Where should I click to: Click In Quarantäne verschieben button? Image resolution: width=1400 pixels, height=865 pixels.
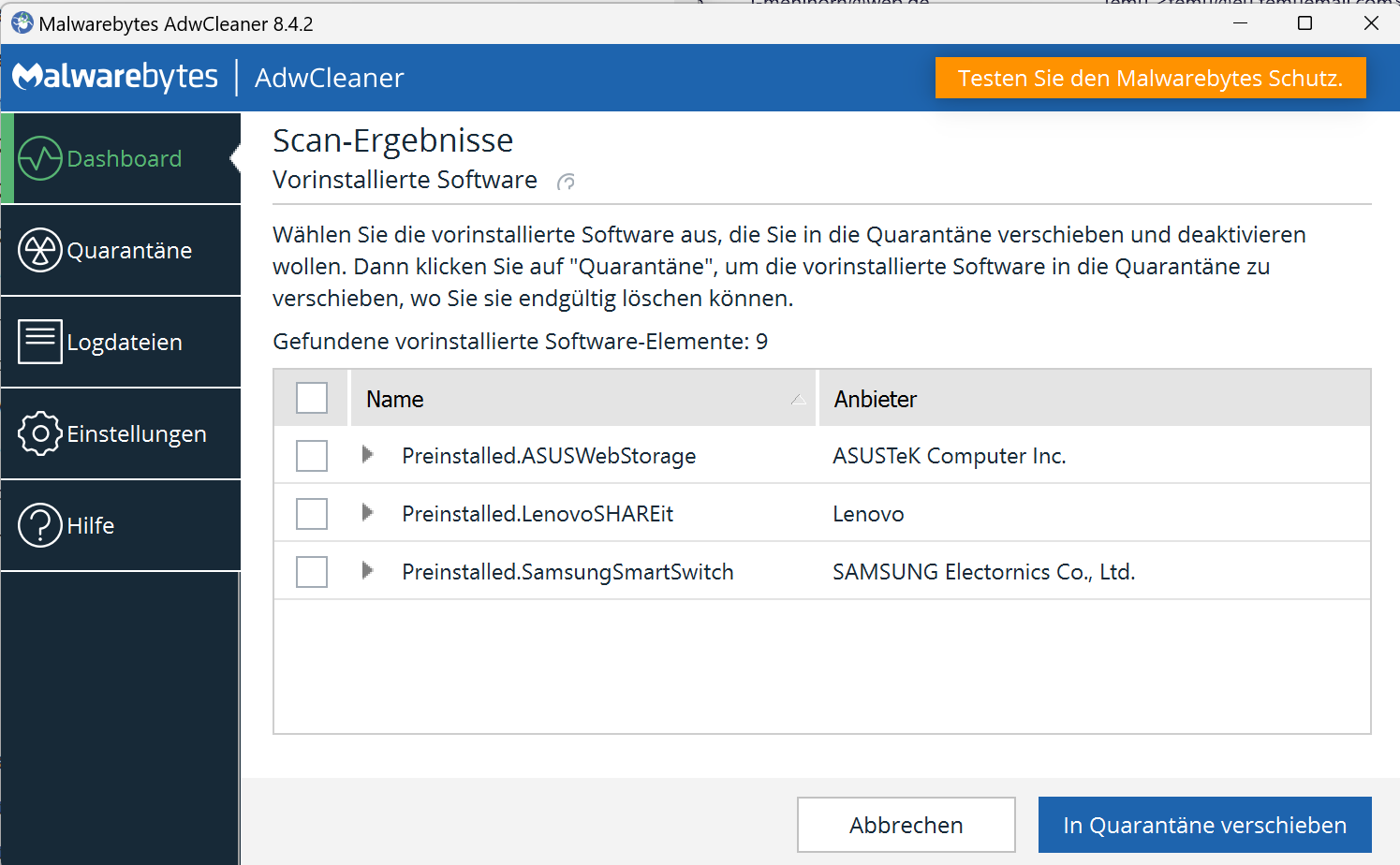click(x=1204, y=825)
